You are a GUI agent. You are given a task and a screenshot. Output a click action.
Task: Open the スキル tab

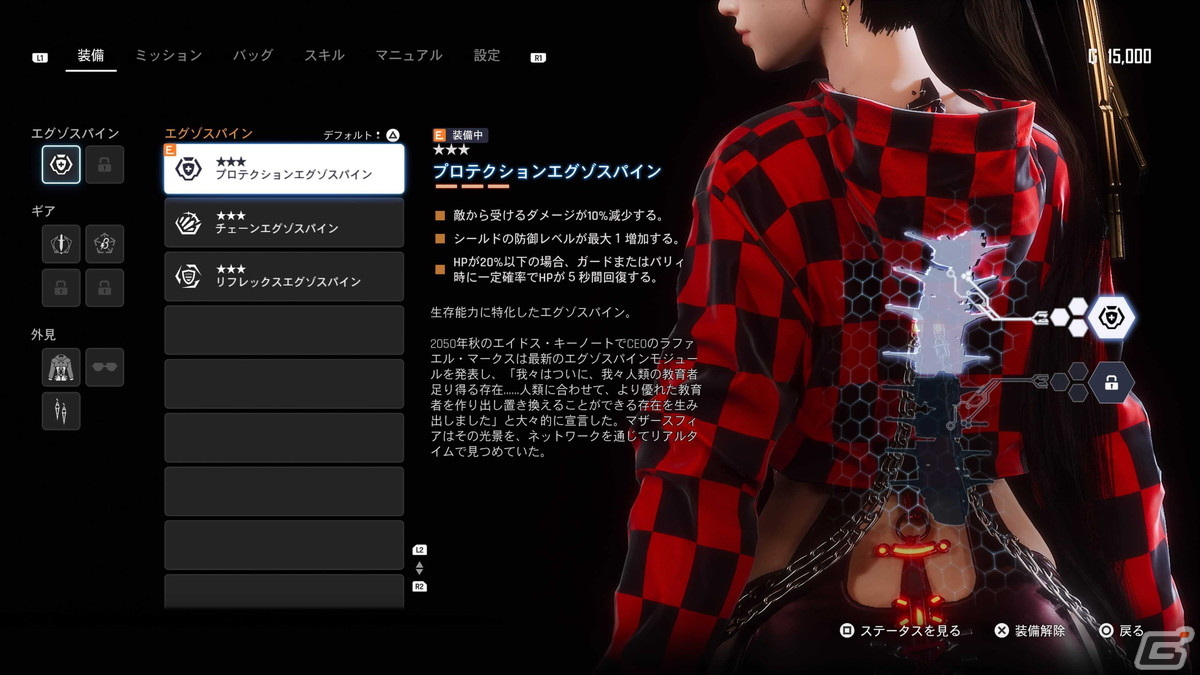click(x=325, y=56)
